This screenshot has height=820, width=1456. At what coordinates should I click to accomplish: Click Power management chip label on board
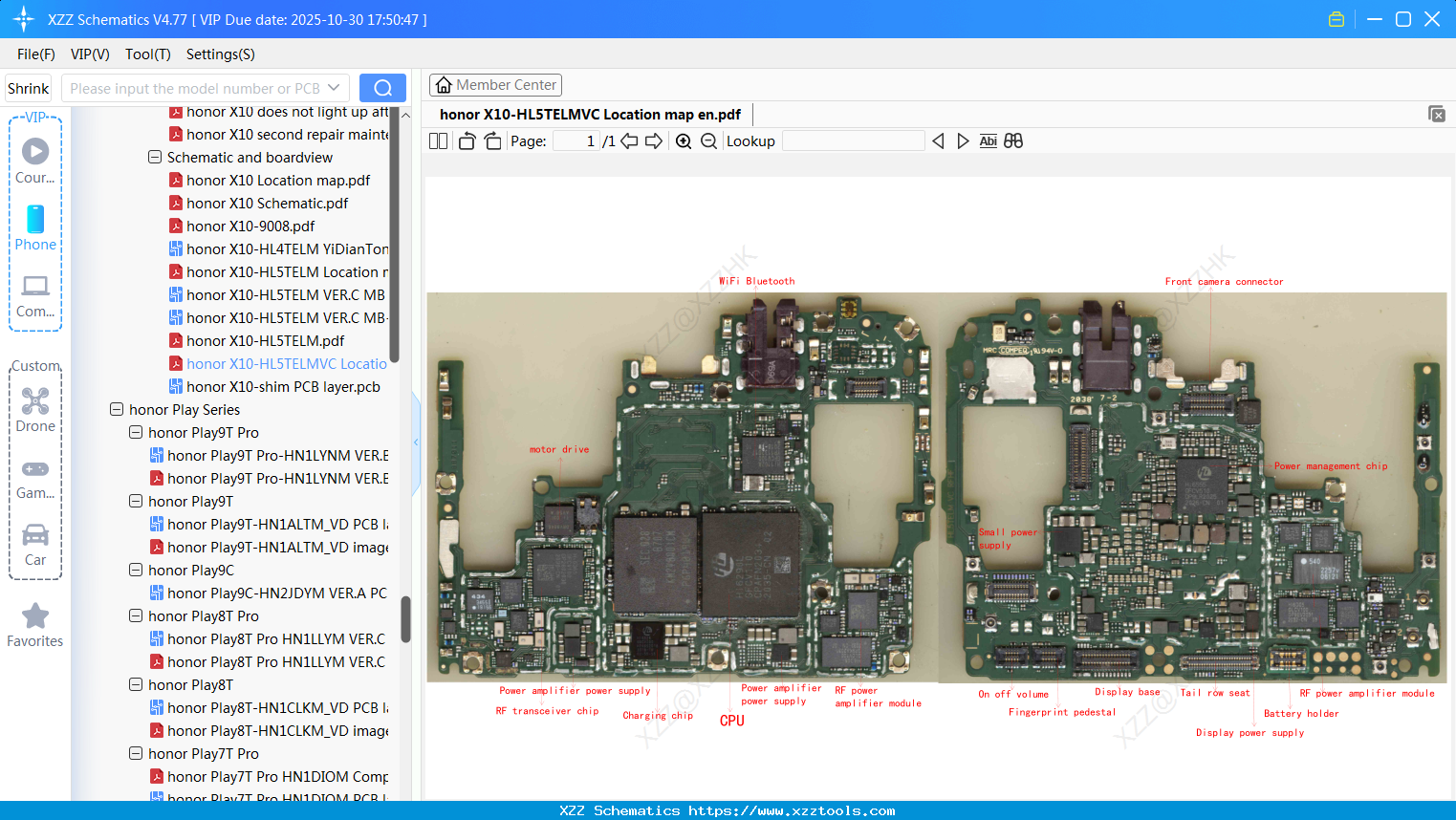(1331, 466)
